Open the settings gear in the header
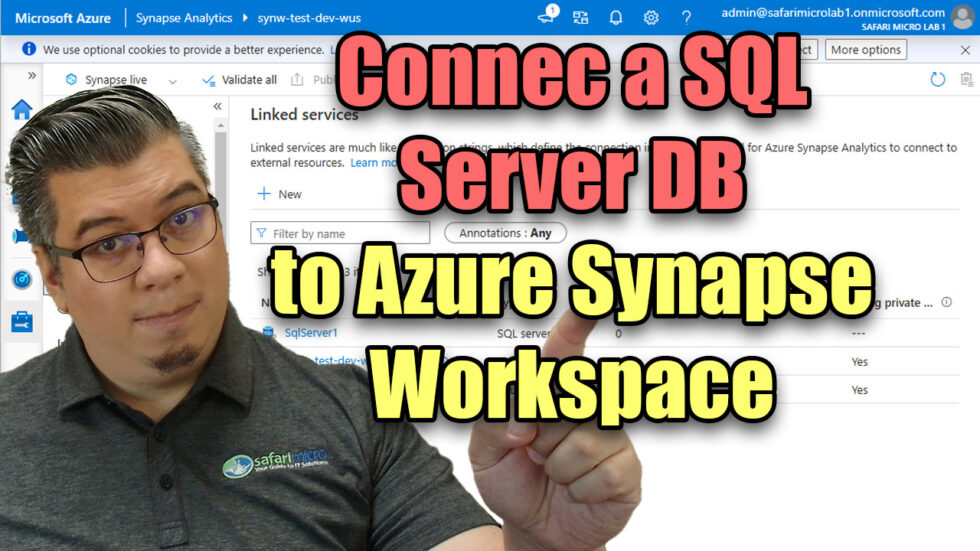Image resolution: width=980 pixels, height=551 pixels. coord(651,17)
